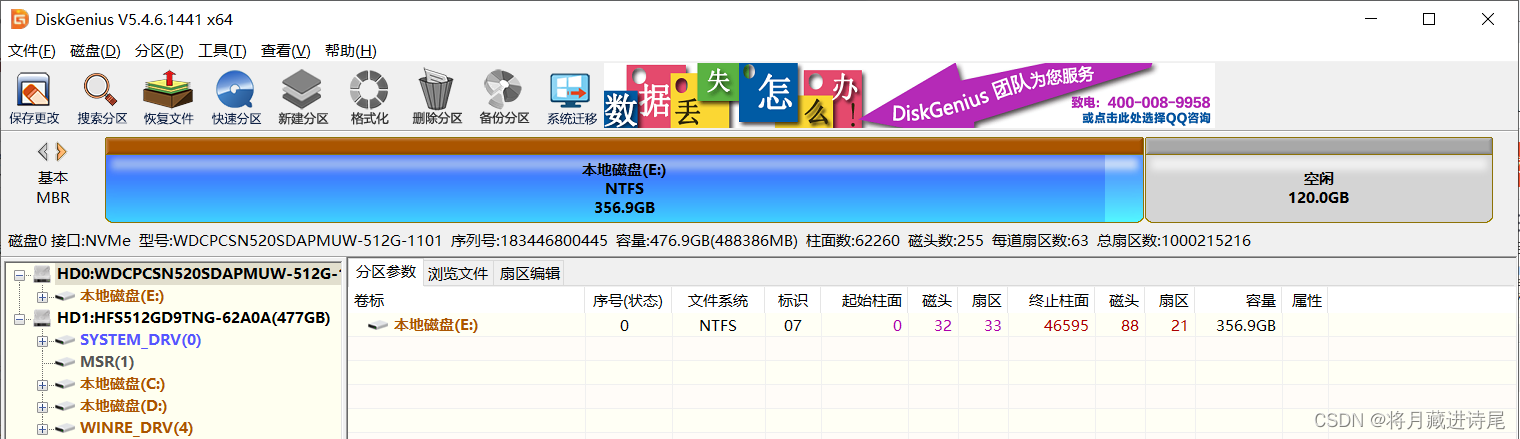1520x439 pixels.
Task: Go to previous disk with left arrow
Action: 43,152
